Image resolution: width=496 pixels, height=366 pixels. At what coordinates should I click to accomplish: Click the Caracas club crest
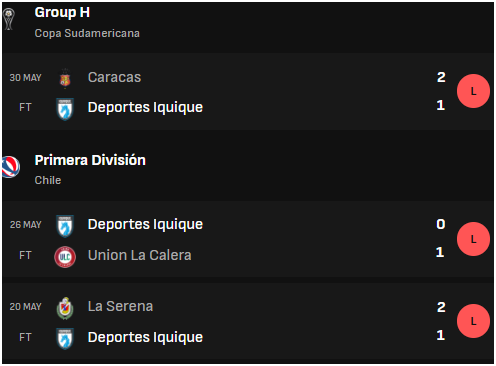(65, 78)
